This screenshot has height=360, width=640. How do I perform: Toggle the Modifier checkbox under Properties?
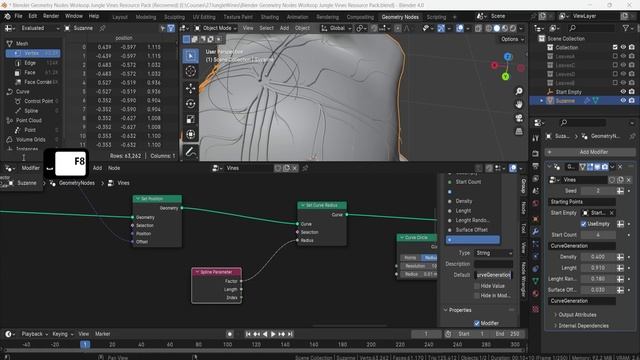coord(477,323)
